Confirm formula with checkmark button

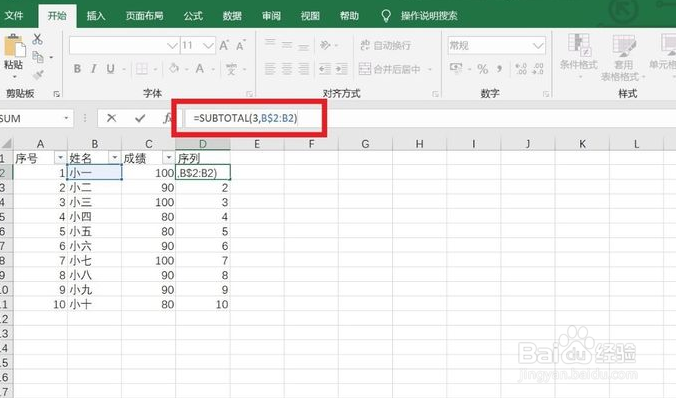(140, 118)
